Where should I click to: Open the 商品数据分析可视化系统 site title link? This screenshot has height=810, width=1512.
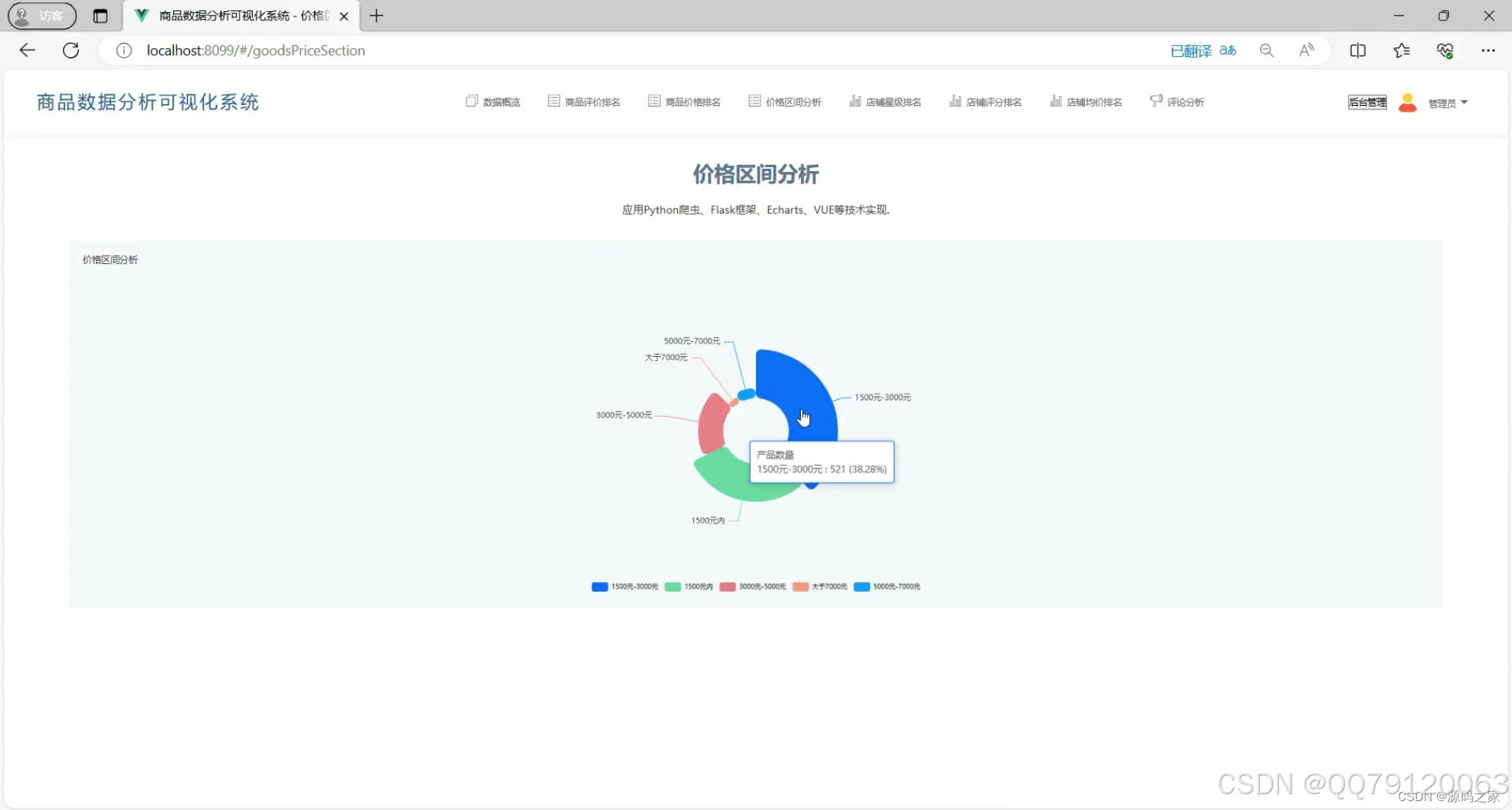(x=147, y=102)
